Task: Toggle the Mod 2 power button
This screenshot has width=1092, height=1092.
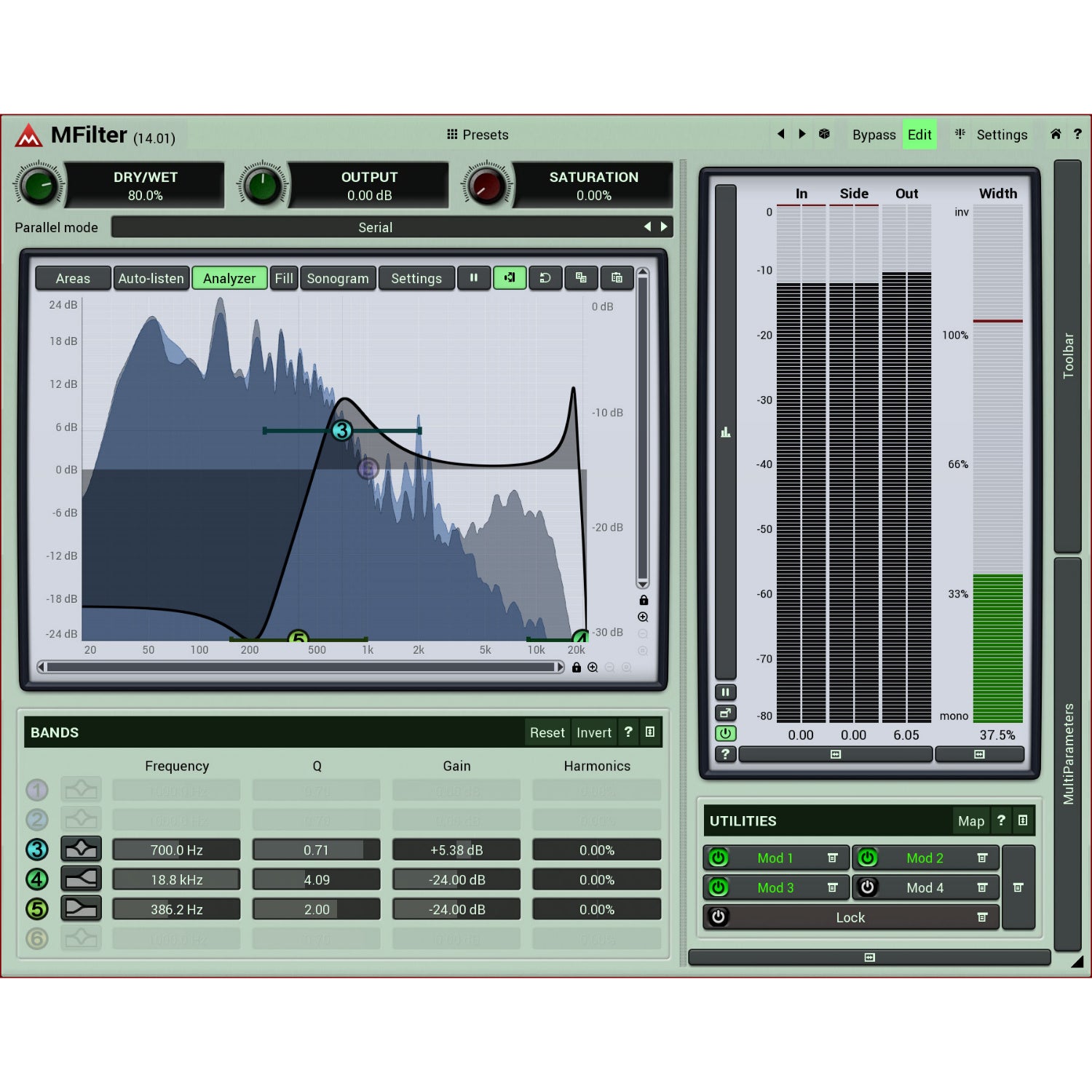Action: pos(868,858)
